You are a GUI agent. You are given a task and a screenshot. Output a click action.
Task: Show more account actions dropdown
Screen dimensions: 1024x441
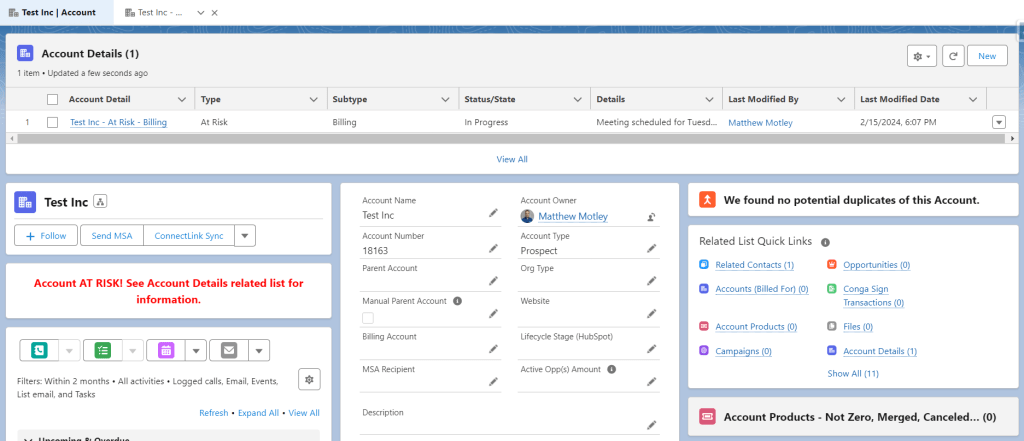pos(245,236)
